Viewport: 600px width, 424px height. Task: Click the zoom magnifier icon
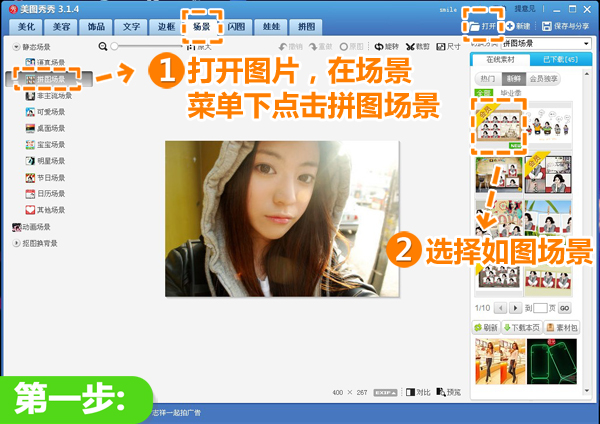103,46
